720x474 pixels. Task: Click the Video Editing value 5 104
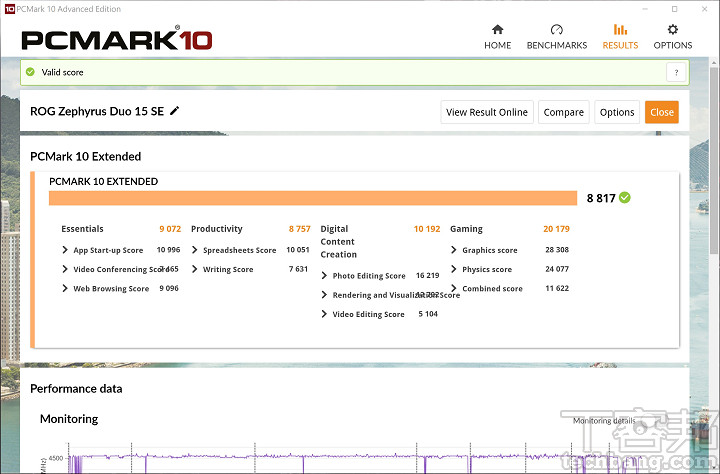pyautogui.click(x=428, y=314)
